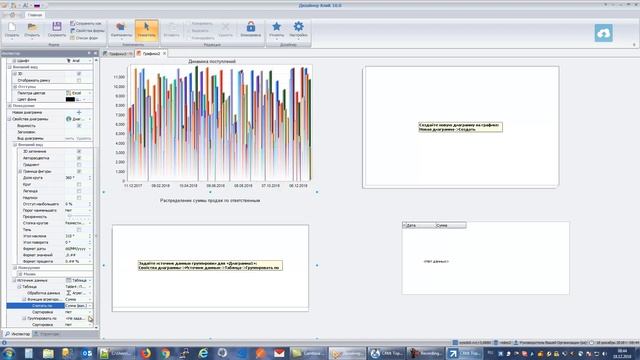Click the Windows Start button

pos(9,353)
